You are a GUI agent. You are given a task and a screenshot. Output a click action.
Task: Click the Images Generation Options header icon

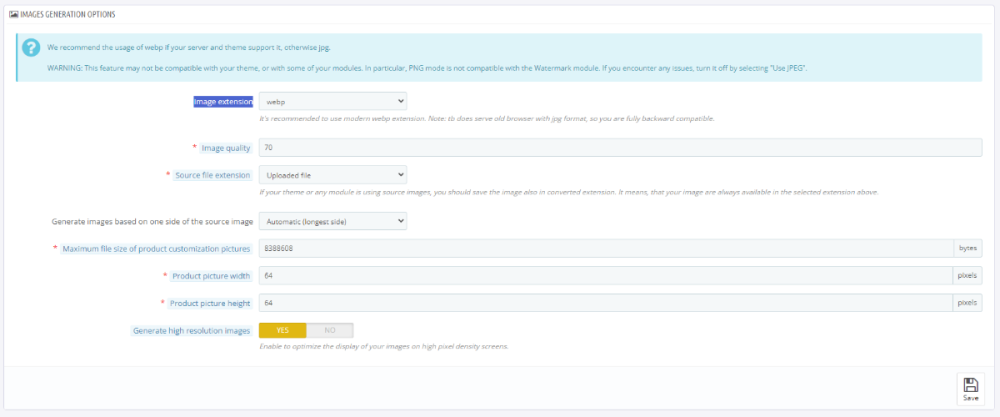click(x=13, y=15)
